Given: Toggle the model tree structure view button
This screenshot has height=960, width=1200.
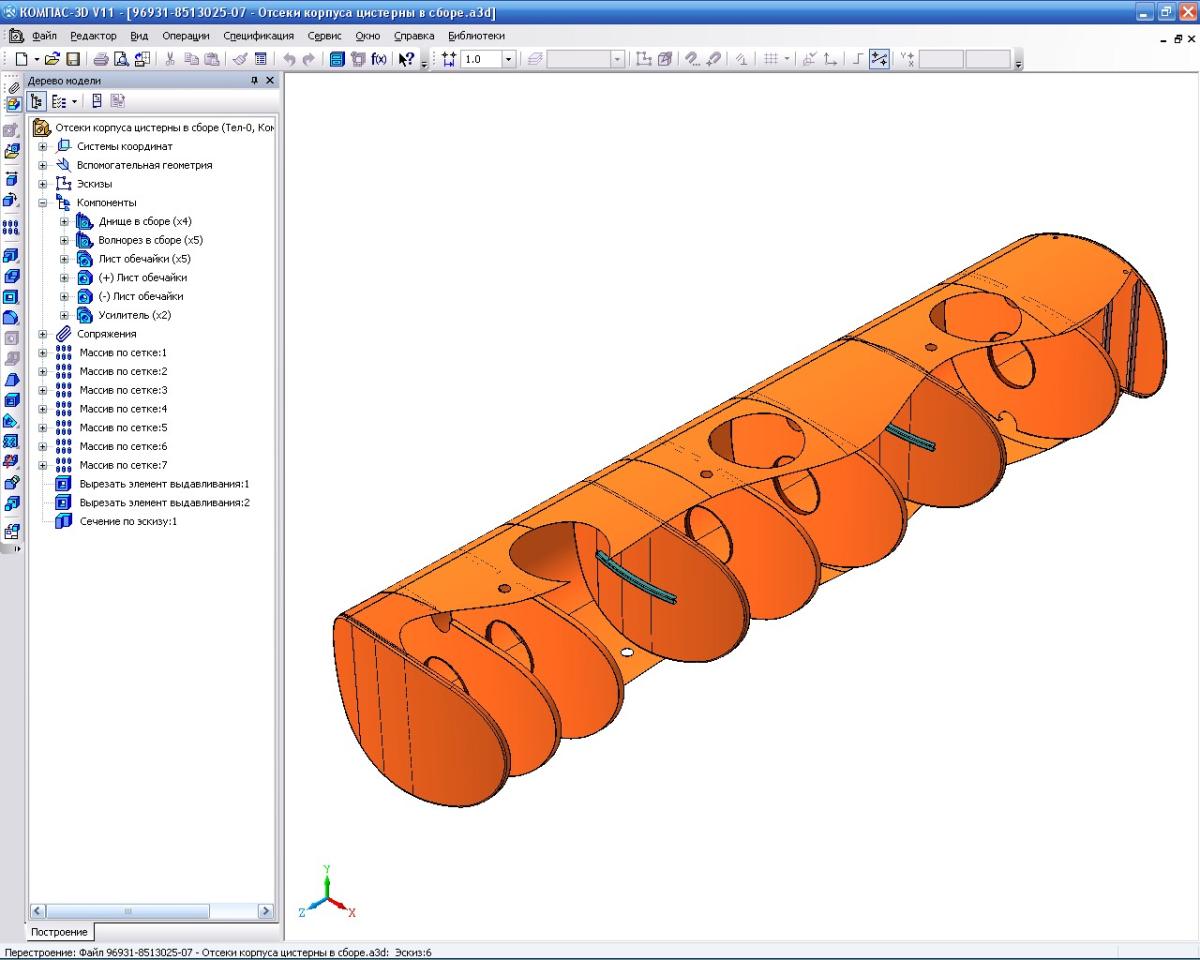Looking at the screenshot, I should (38, 101).
